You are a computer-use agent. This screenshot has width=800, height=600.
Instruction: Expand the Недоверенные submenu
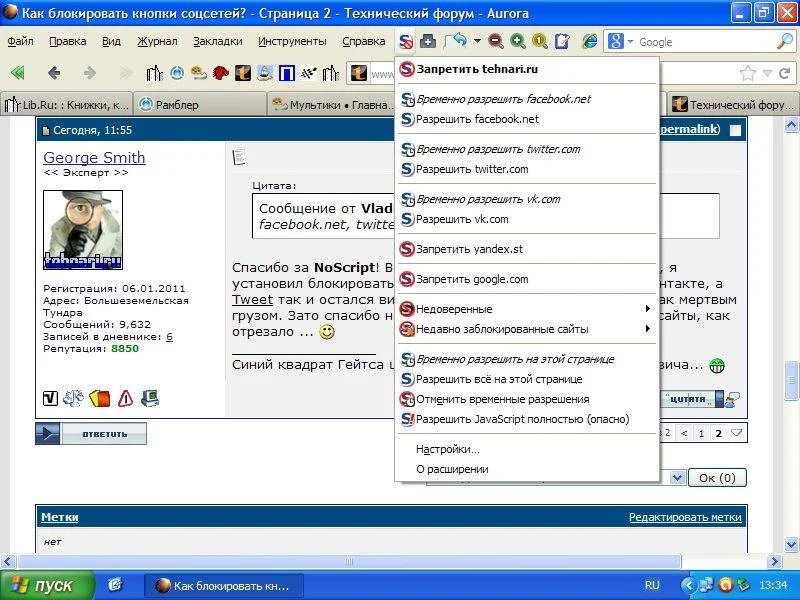(x=527, y=309)
